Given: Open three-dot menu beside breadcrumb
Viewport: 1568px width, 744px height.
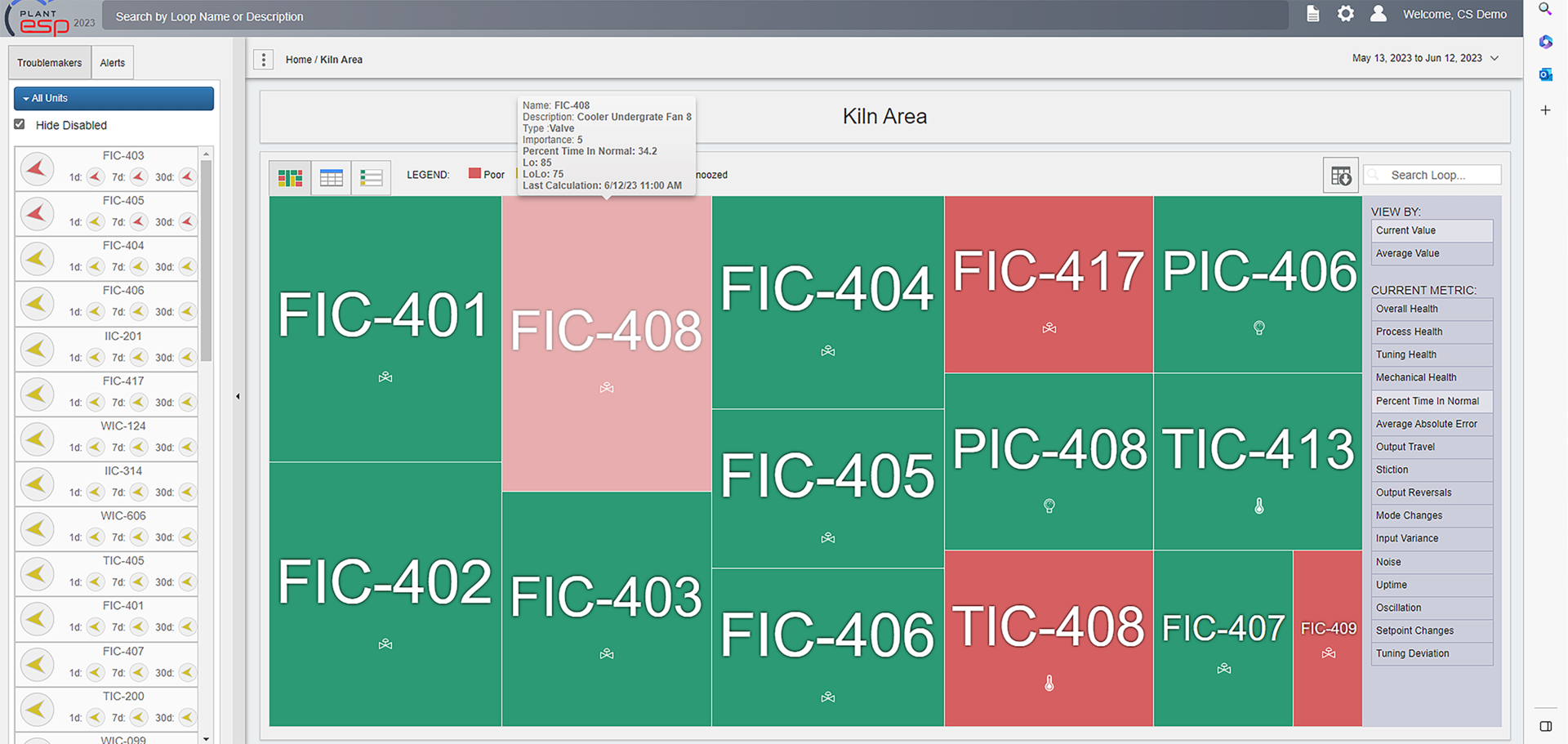Looking at the screenshot, I should (263, 60).
